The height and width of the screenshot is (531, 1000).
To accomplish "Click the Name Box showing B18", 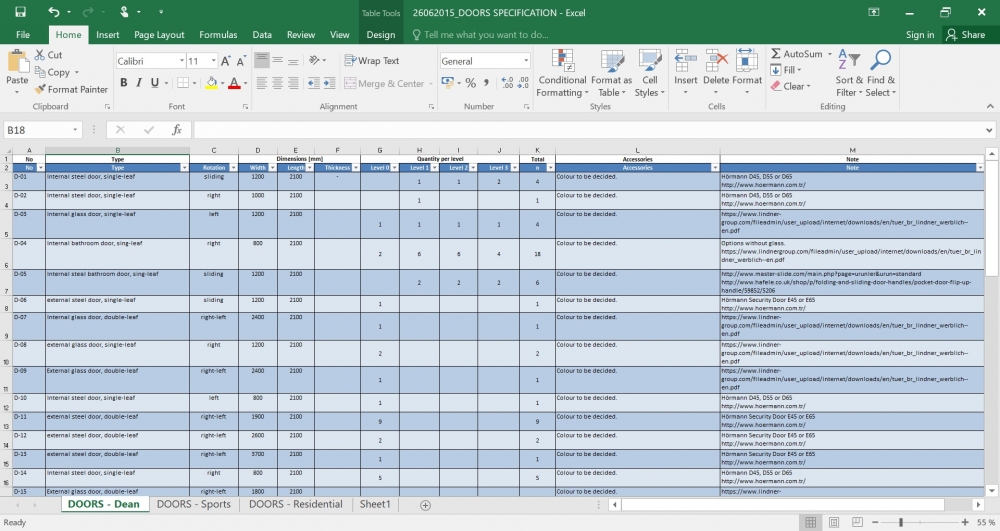I will [x=41, y=130].
